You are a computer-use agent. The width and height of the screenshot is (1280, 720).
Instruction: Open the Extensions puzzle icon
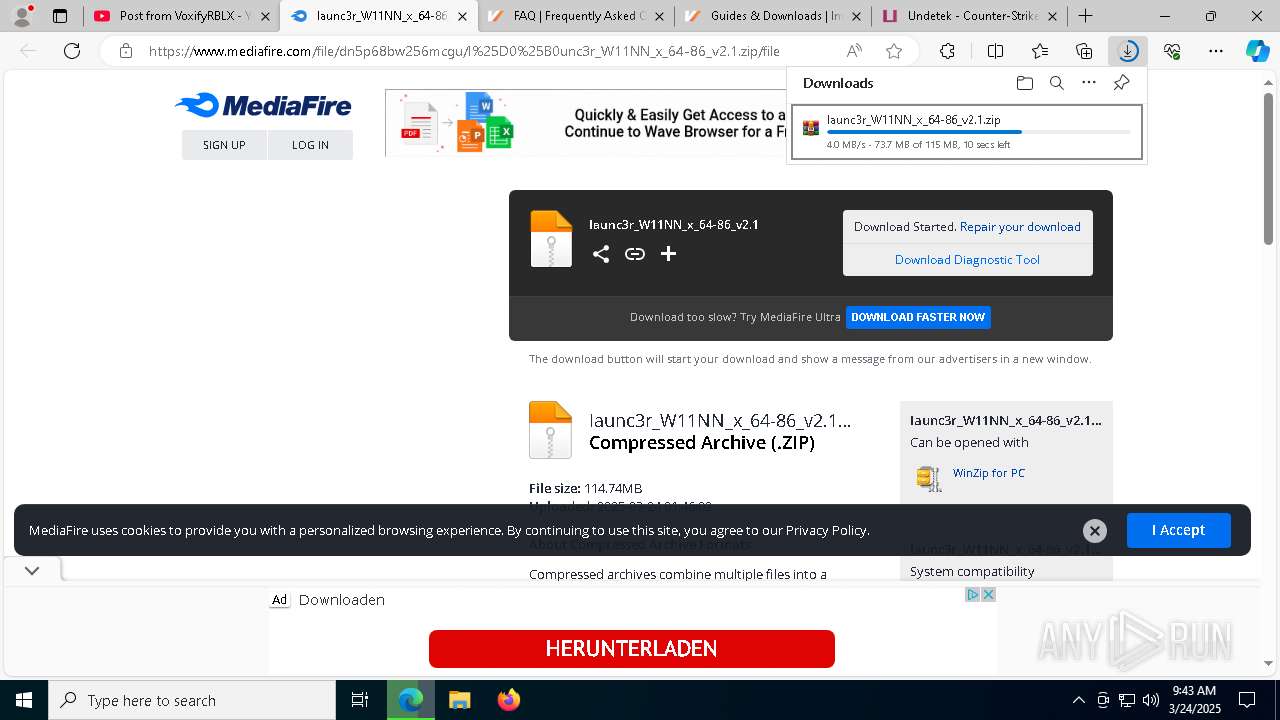point(947,51)
